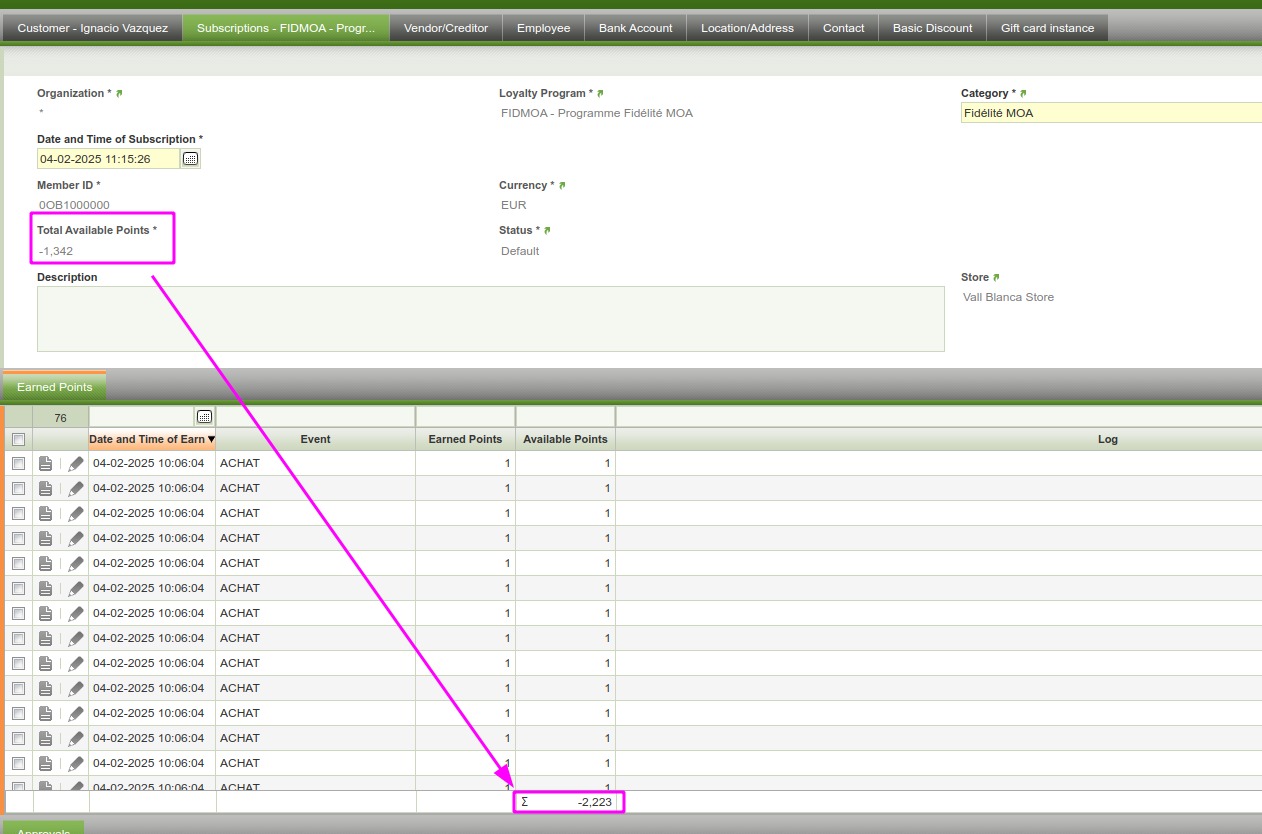This screenshot has height=834, width=1262.
Task: Click the green link arrow beside Organization
Action: (x=119, y=93)
